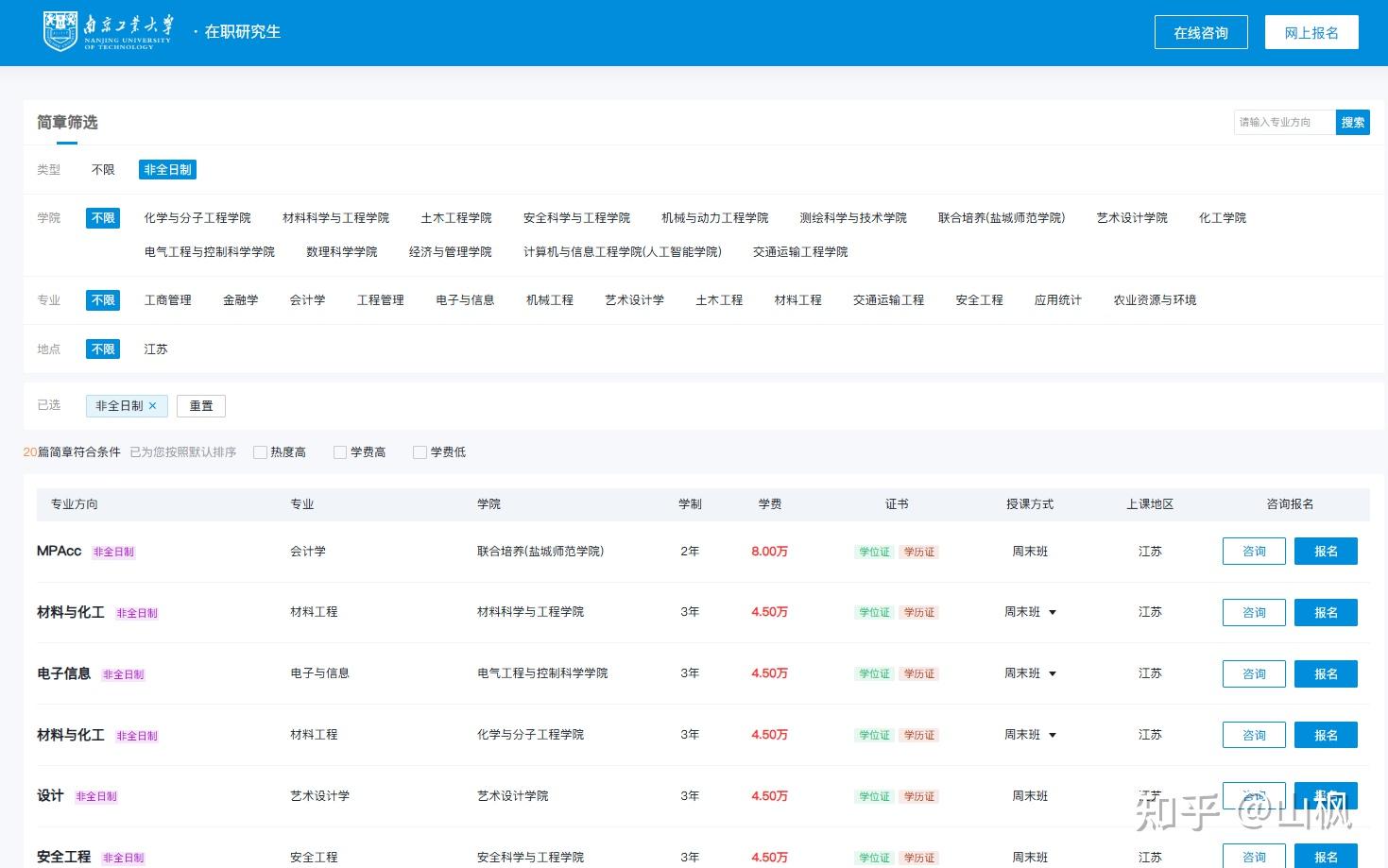Filter by 农业资源与环境 major
The height and width of the screenshot is (868, 1388).
coord(1155,300)
